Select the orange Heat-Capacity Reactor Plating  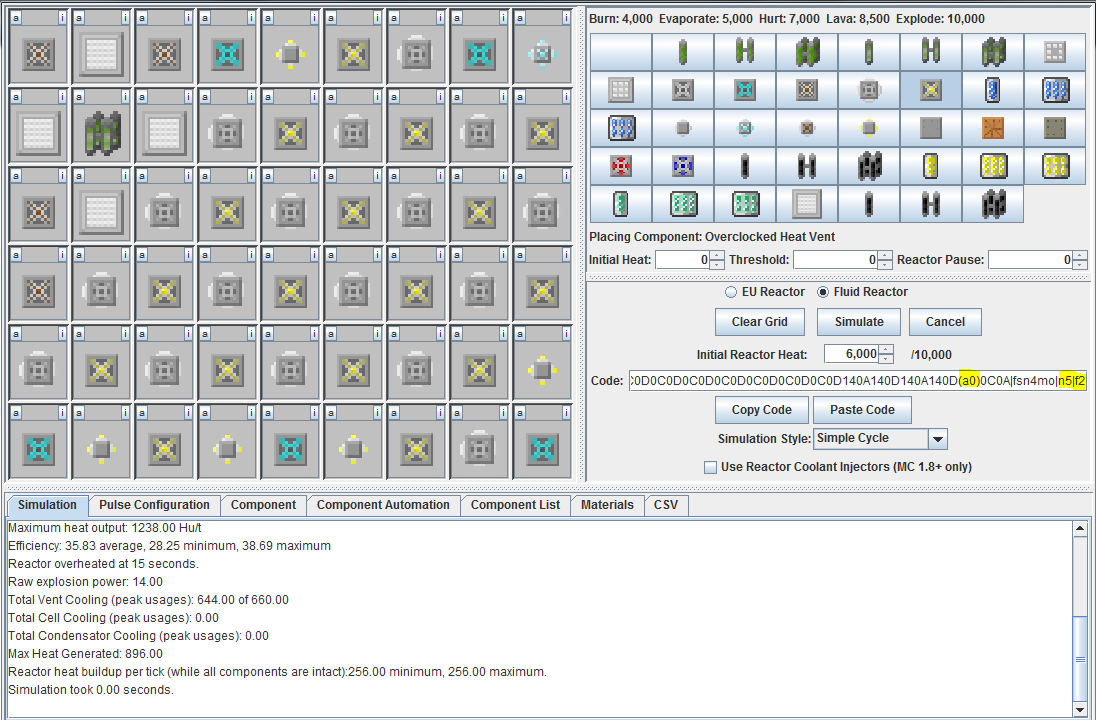coord(992,128)
